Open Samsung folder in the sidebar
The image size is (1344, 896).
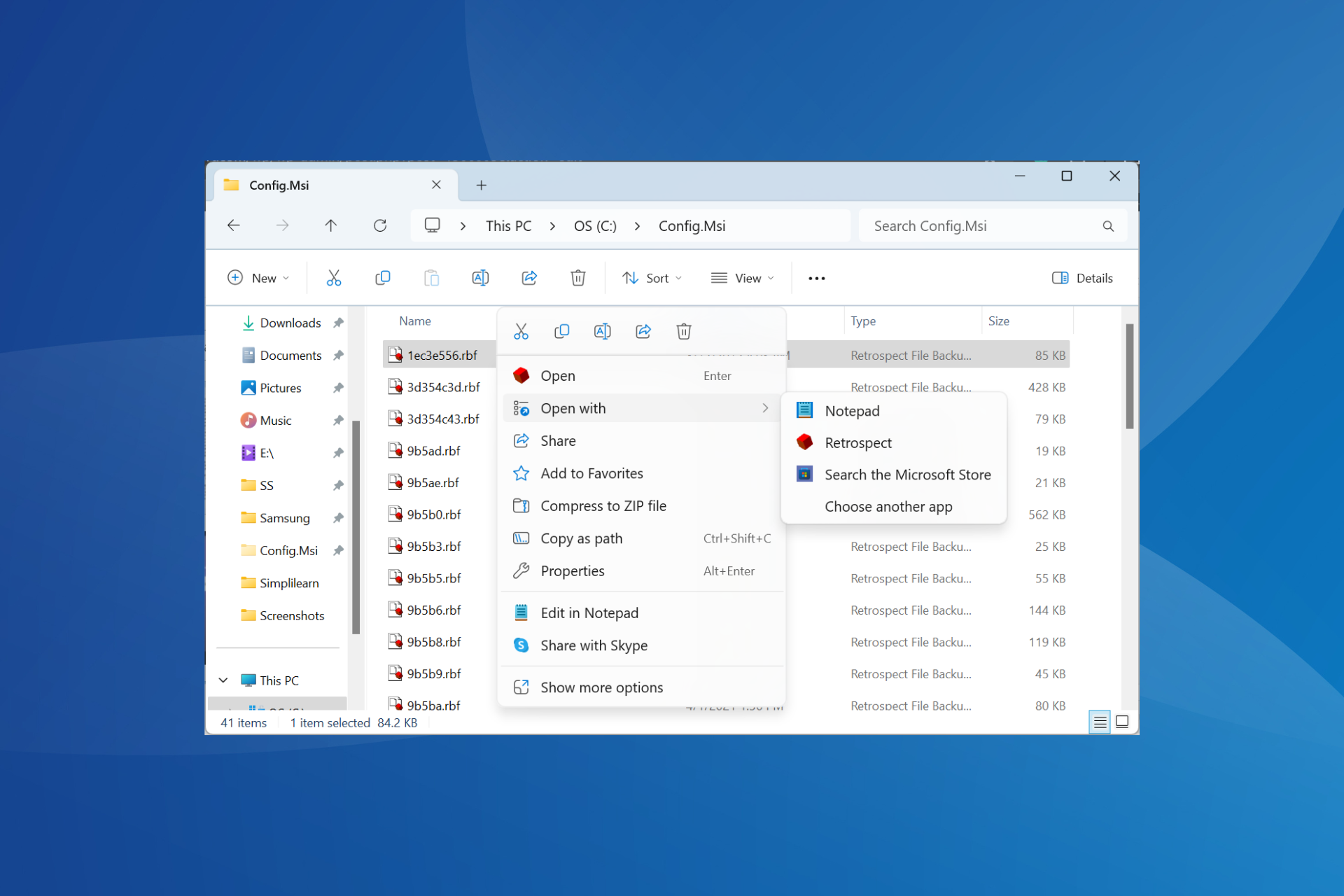coord(285,518)
